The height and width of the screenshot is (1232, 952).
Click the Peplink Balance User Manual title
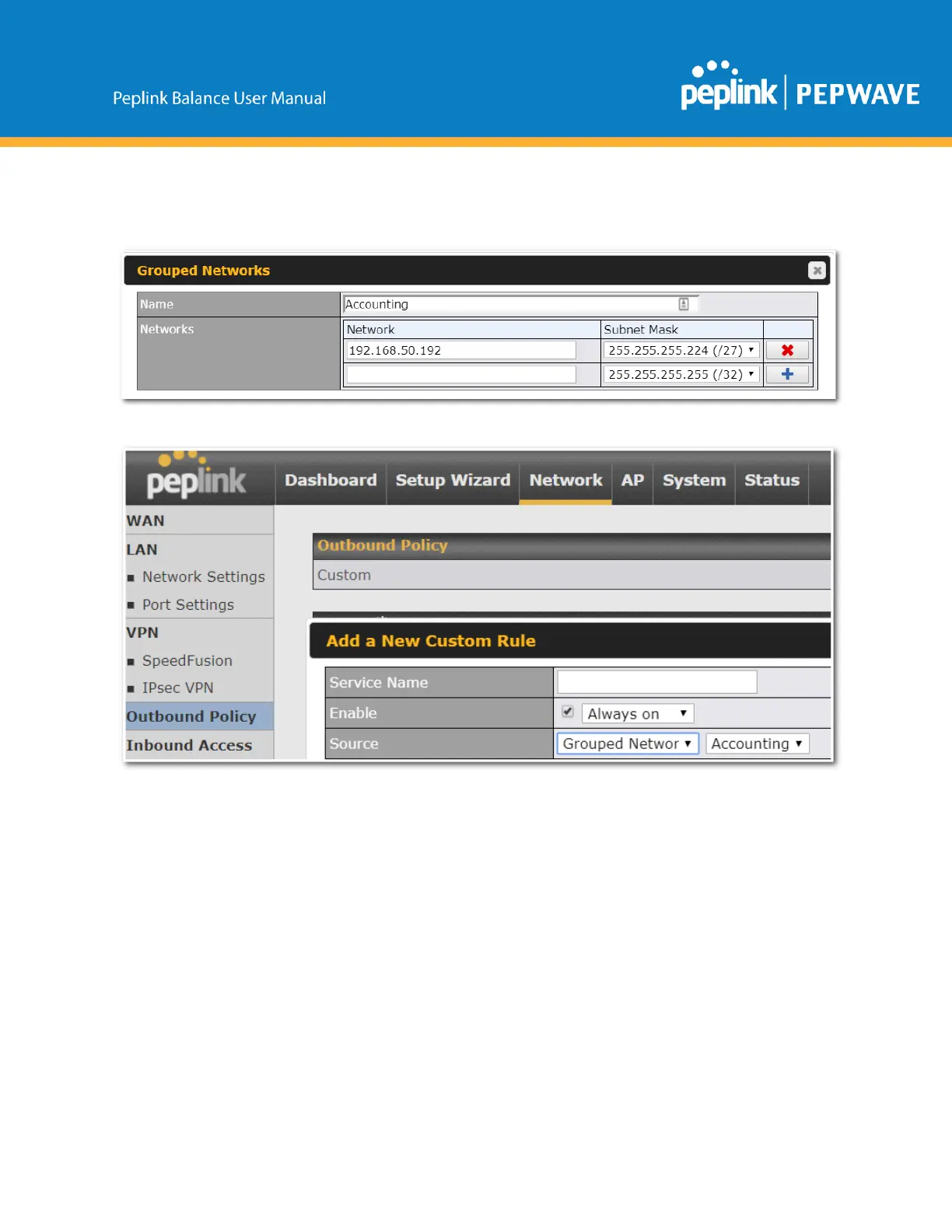pyautogui.click(x=219, y=98)
